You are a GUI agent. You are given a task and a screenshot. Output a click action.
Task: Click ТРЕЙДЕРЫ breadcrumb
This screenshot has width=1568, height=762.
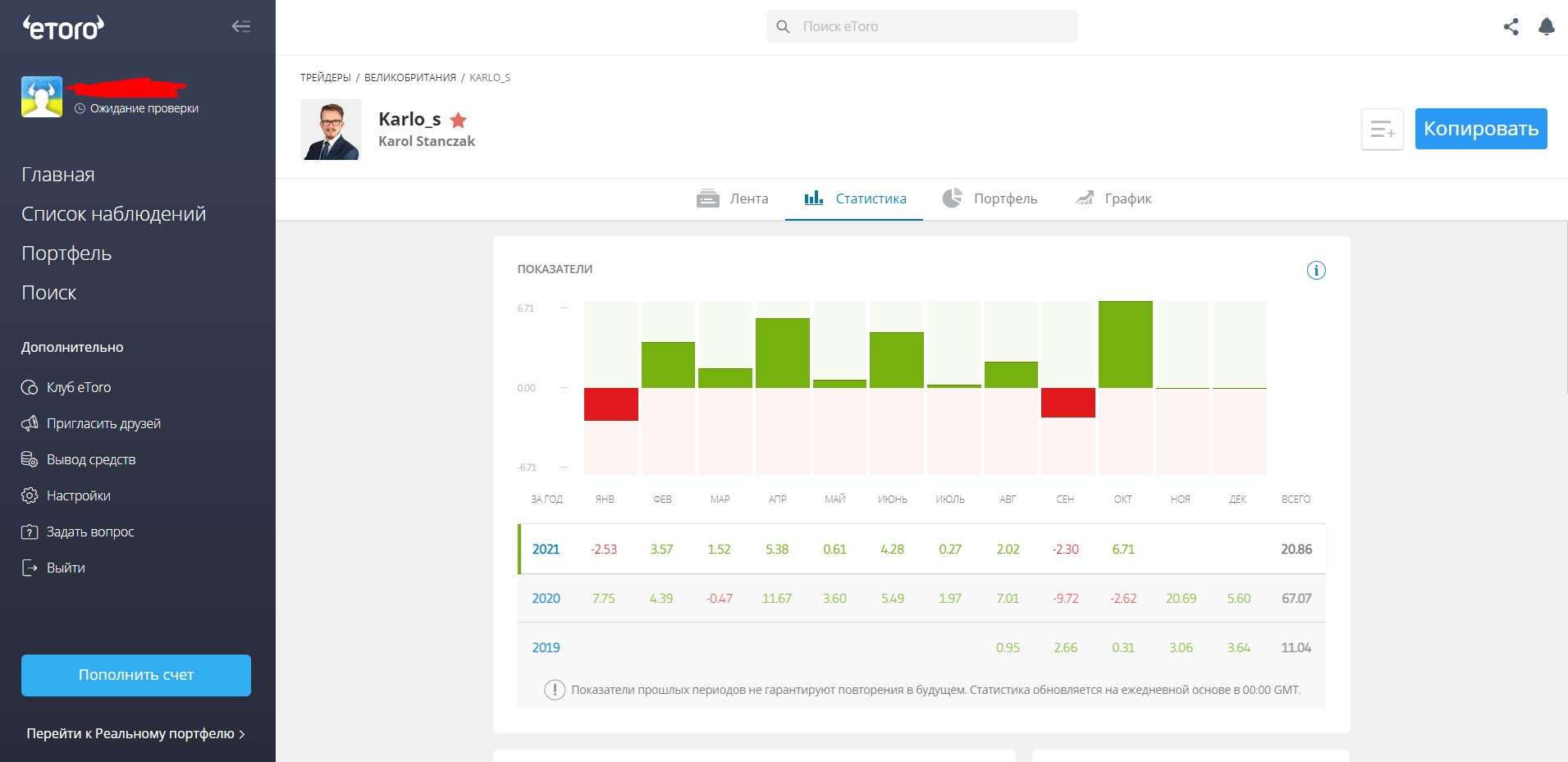pos(325,77)
